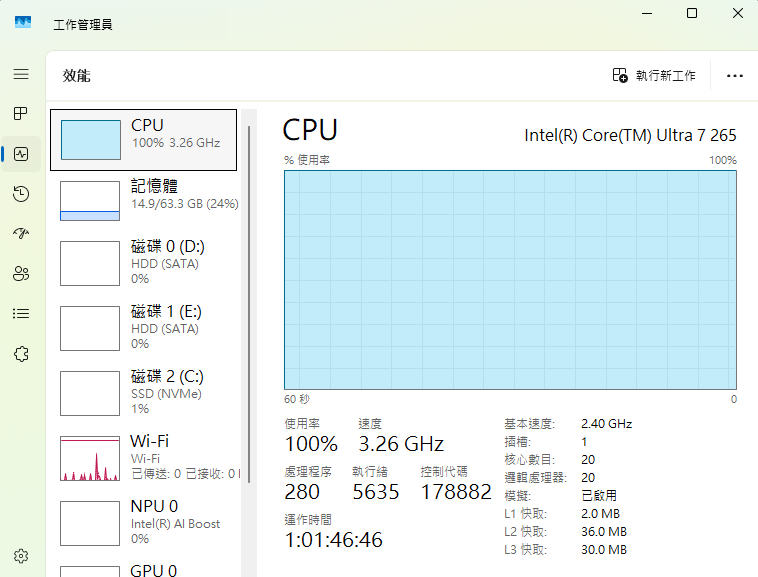Screen dimensions: 758x577
Task: Select CPU in the resource list
Action: pyautogui.click(x=144, y=140)
